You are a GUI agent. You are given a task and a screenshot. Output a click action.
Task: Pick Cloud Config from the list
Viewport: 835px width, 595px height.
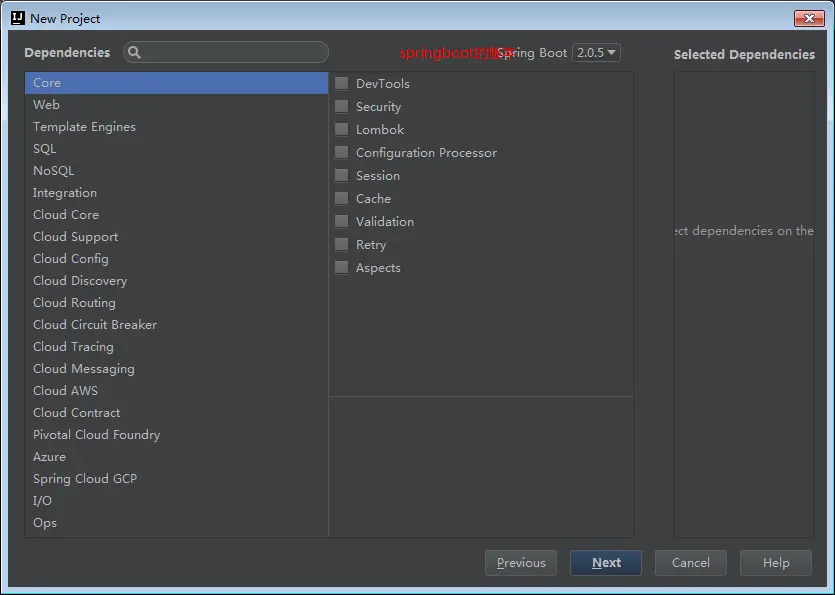point(176,259)
